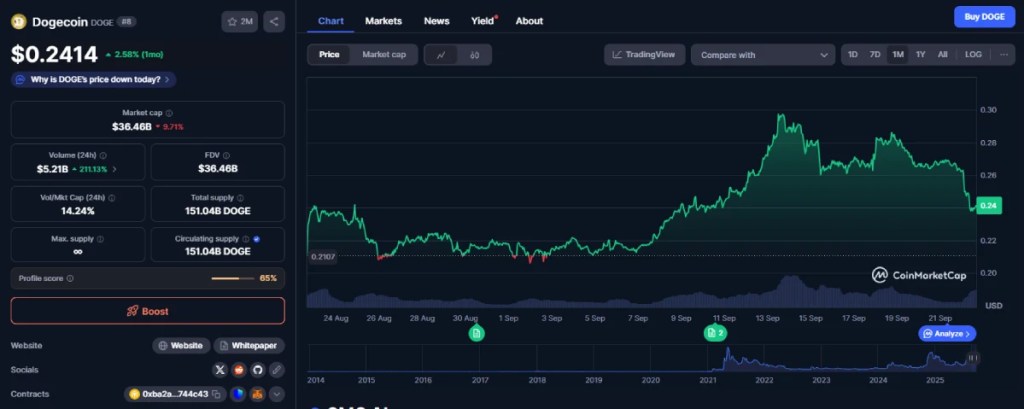1024x409 pixels.
Task: Switch chart to candlestick view
Action: pyautogui.click(x=475, y=55)
